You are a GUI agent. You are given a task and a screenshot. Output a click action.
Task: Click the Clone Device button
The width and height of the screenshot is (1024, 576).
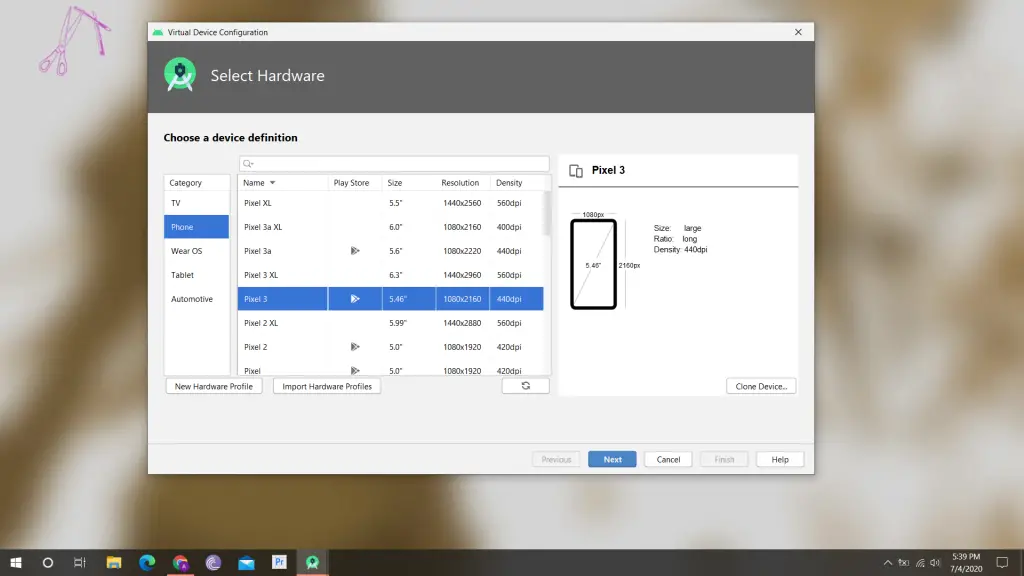[x=760, y=385]
